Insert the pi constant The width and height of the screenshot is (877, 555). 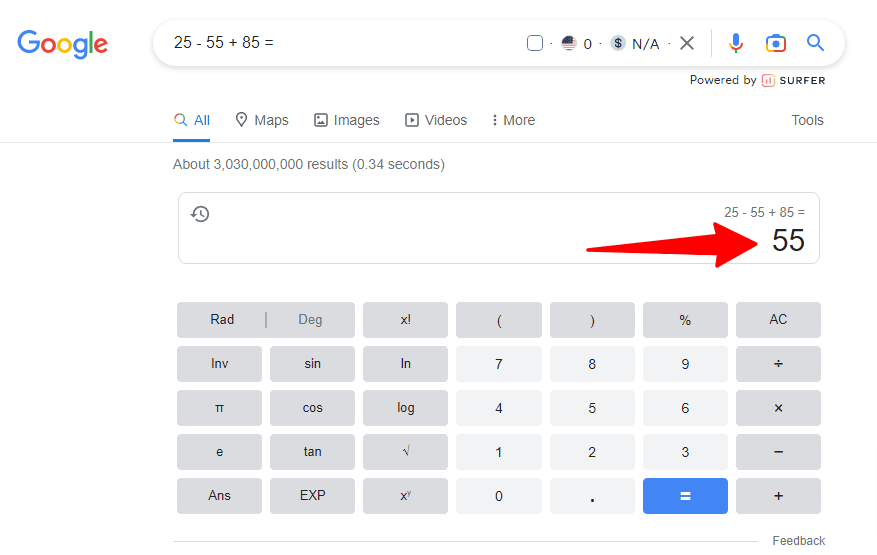pos(219,408)
